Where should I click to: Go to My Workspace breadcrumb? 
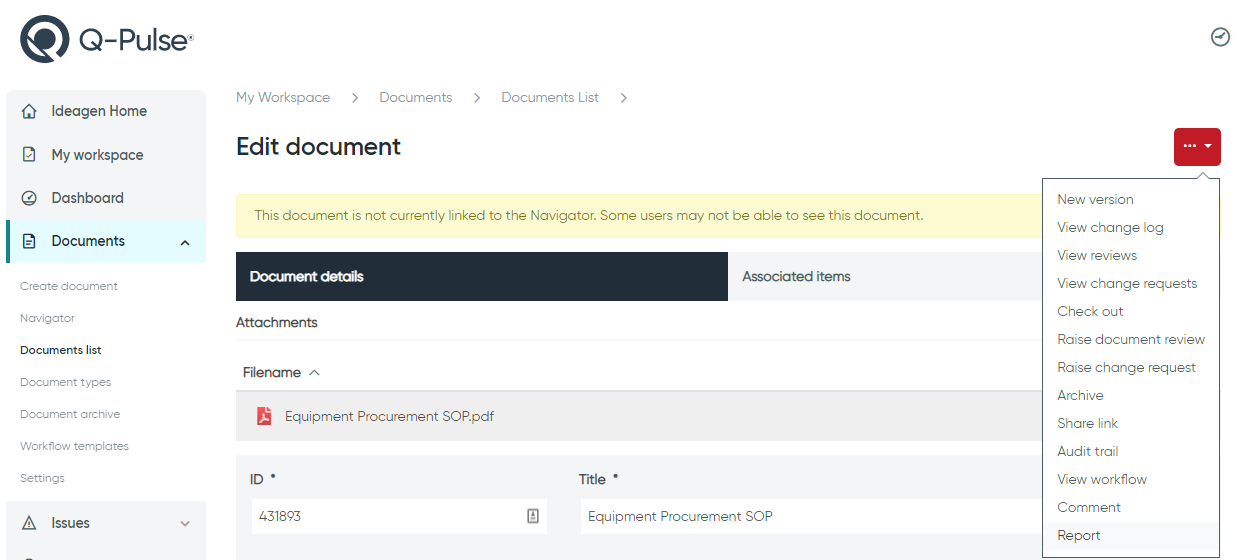283,97
